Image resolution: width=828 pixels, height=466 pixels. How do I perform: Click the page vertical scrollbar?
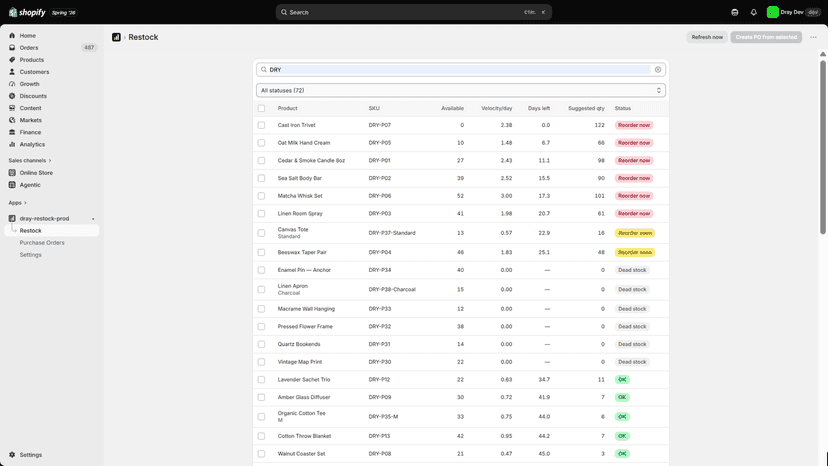click(x=823, y=147)
